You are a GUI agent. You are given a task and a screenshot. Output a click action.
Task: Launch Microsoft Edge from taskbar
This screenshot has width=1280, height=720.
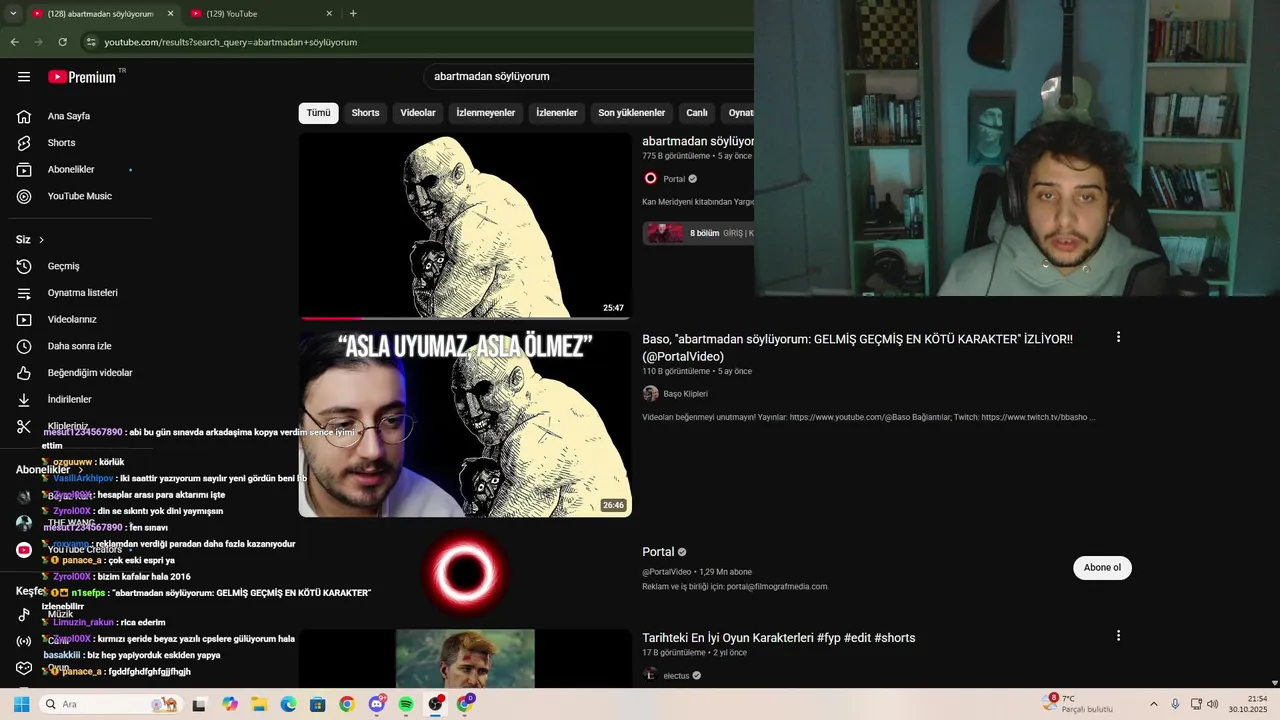coord(288,704)
